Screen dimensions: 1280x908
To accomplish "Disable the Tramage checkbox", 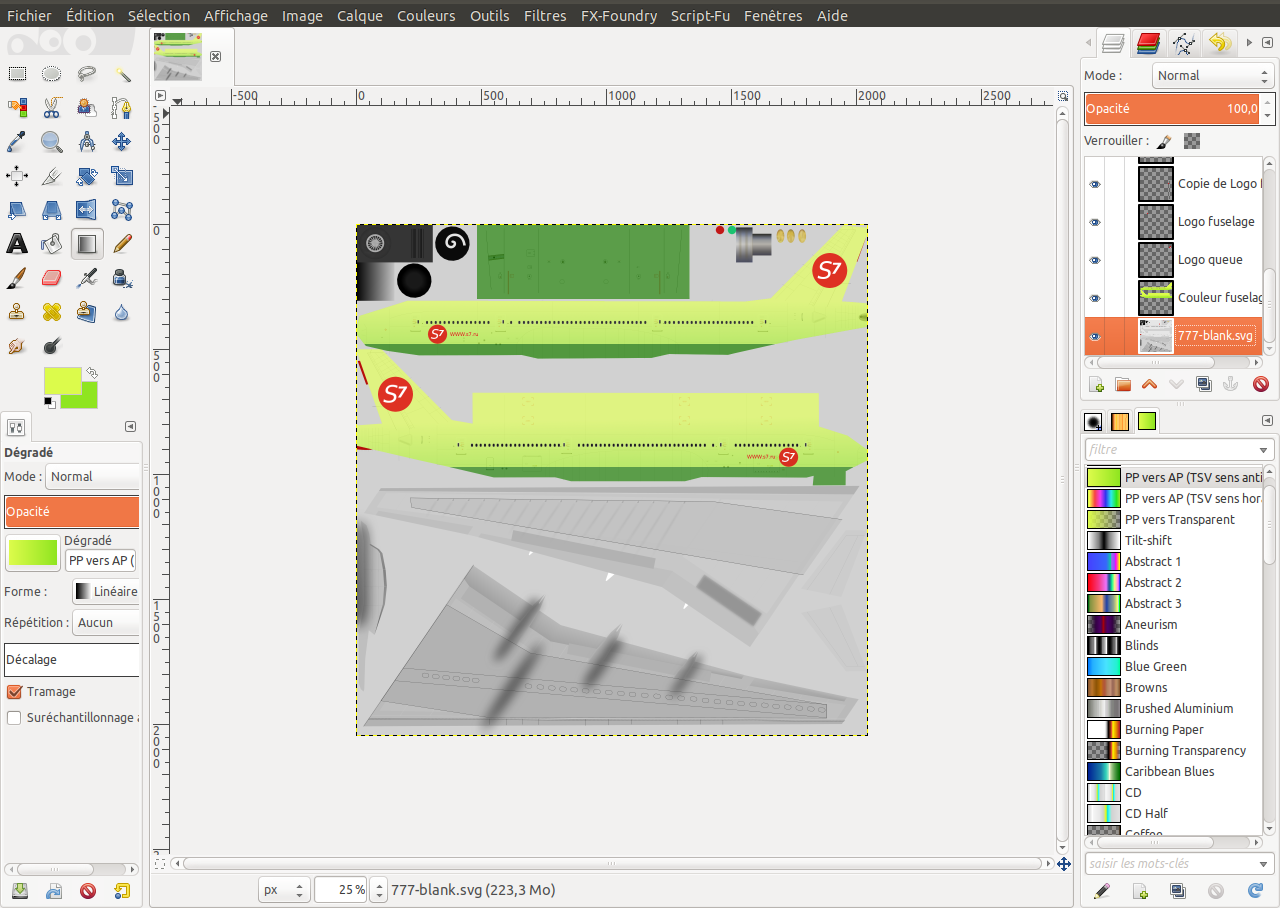I will click(14, 692).
